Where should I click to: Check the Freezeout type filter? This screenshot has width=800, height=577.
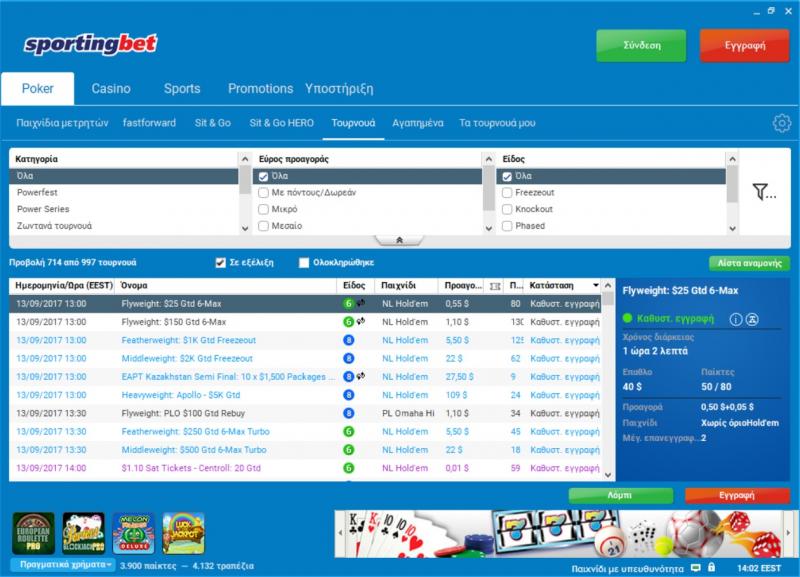point(507,192)
